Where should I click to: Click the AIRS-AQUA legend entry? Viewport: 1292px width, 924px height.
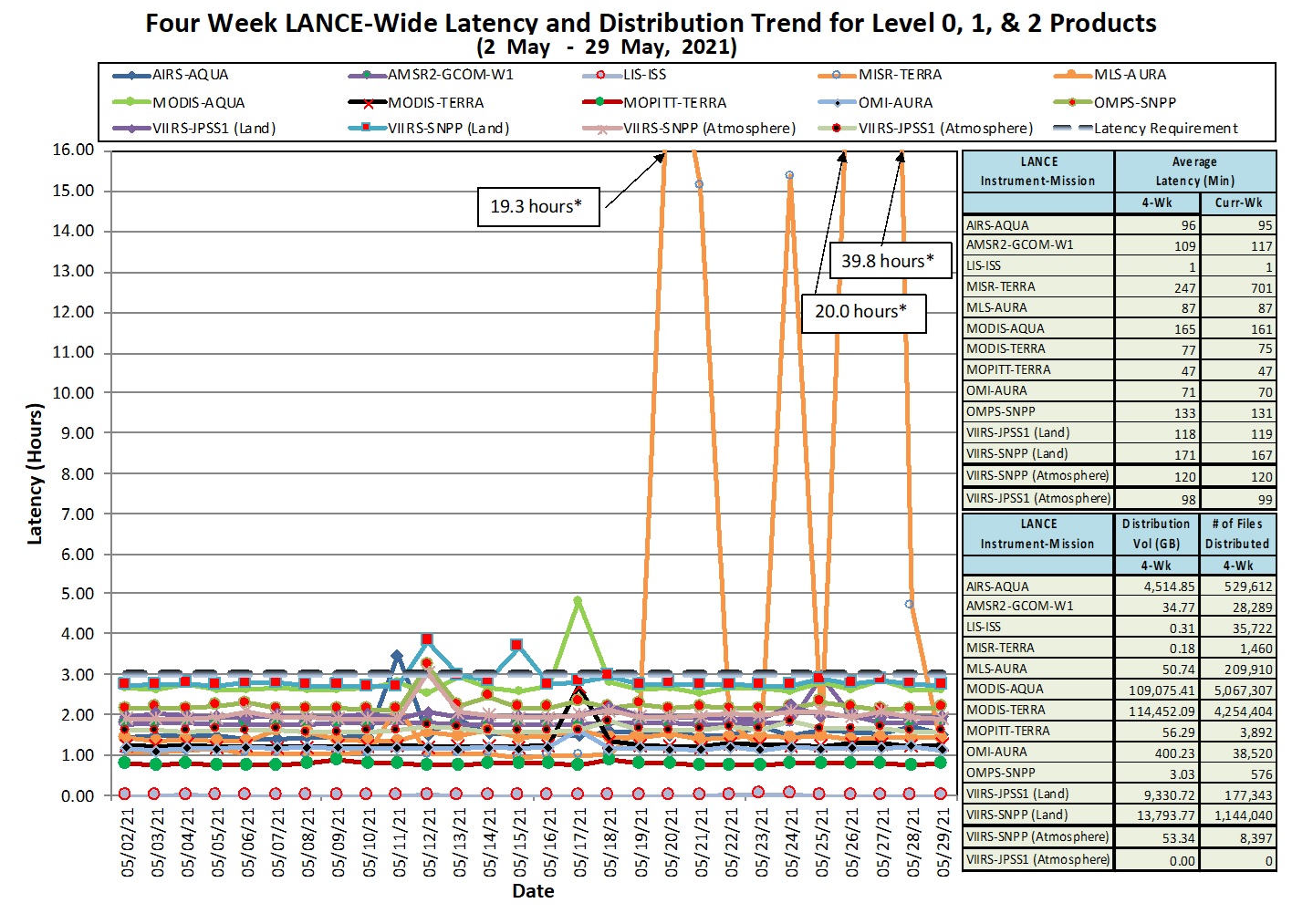171,75
